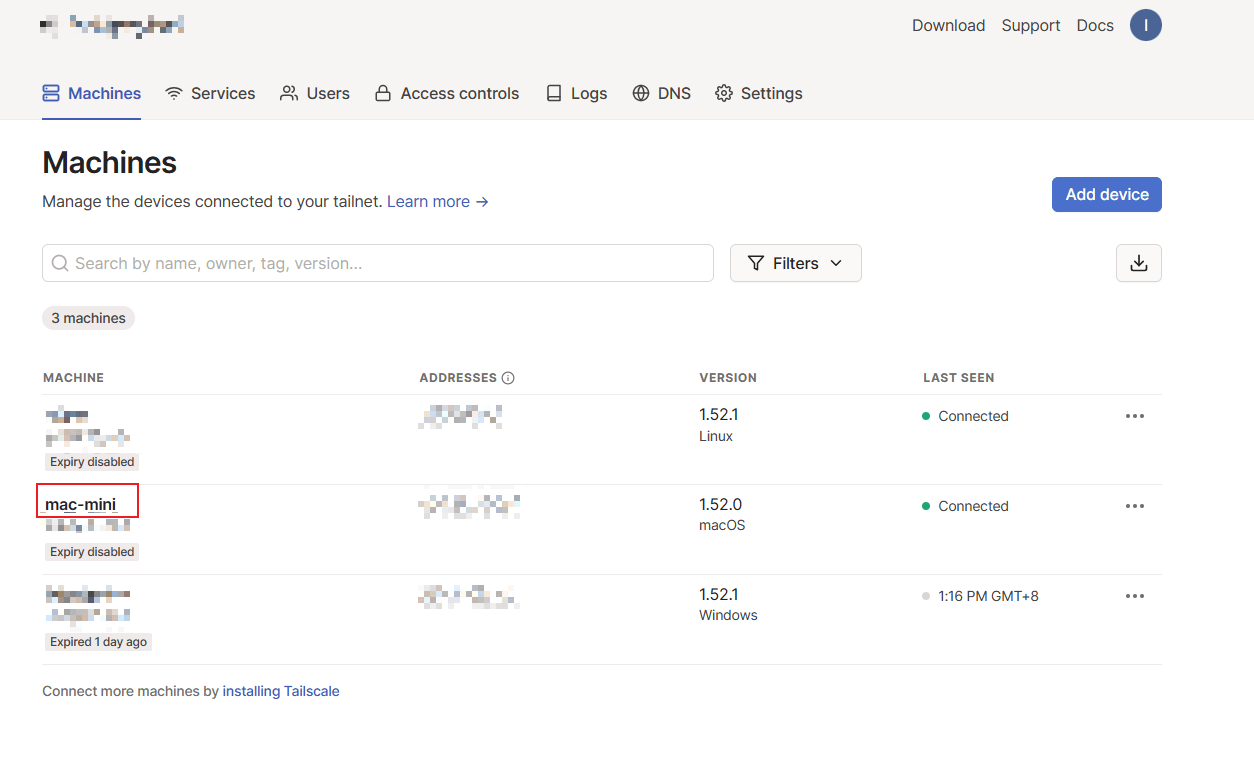Click the Add device button

(1107, 194)
